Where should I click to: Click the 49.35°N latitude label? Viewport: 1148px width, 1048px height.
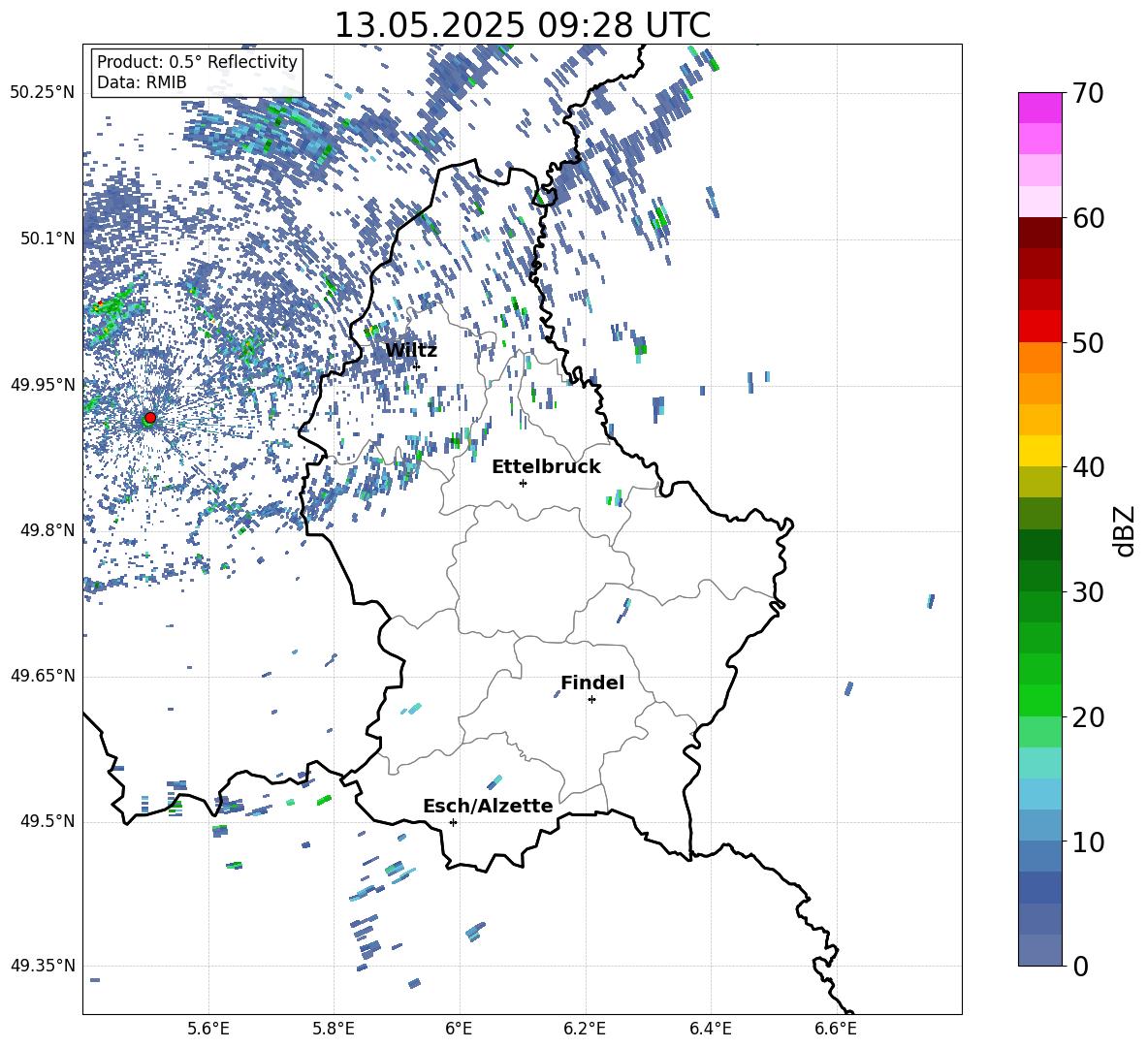pyautogui.click(x=43, y=966)
